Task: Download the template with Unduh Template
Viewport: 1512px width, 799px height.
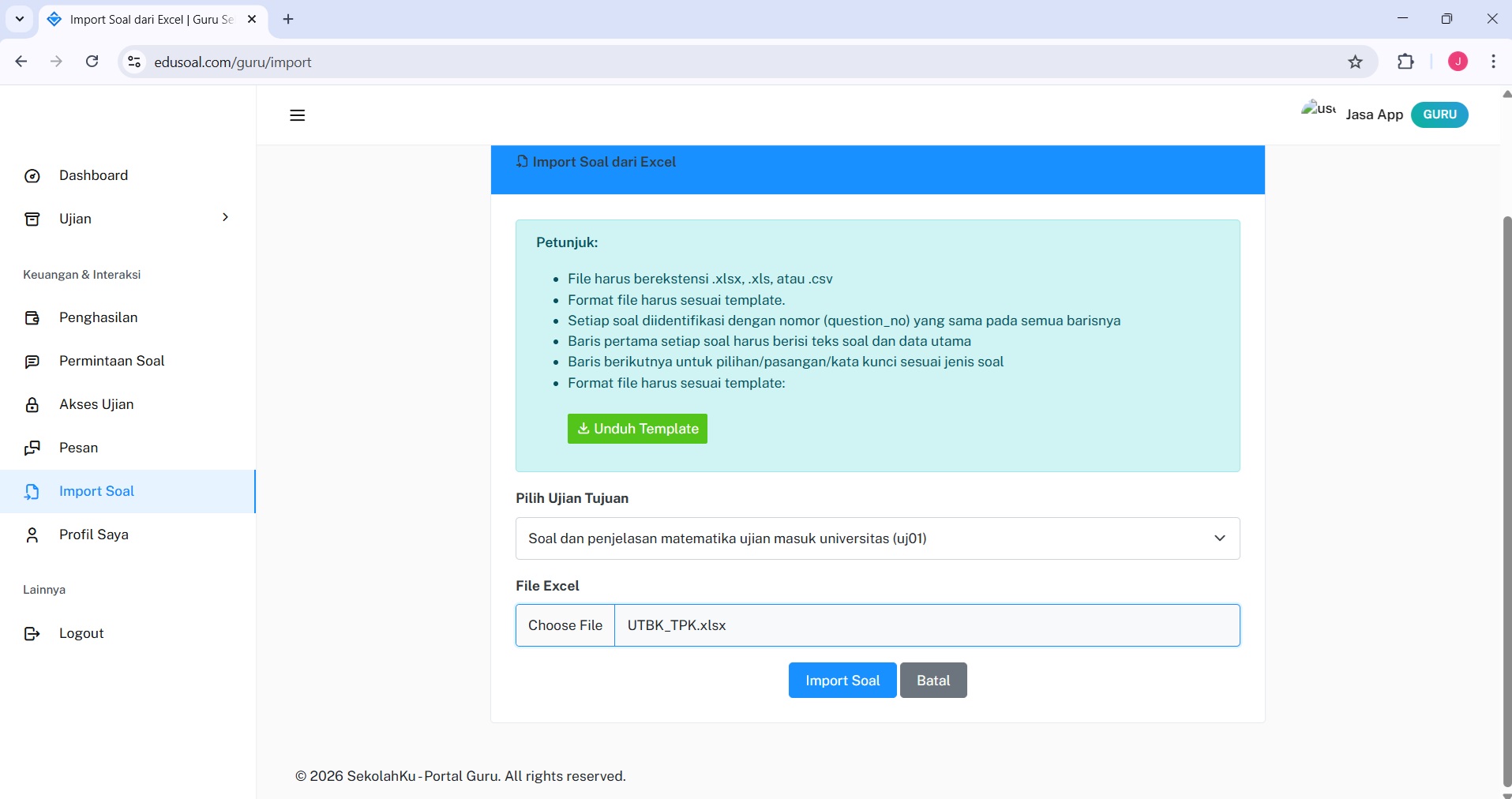Action: [x=637, y=429]
